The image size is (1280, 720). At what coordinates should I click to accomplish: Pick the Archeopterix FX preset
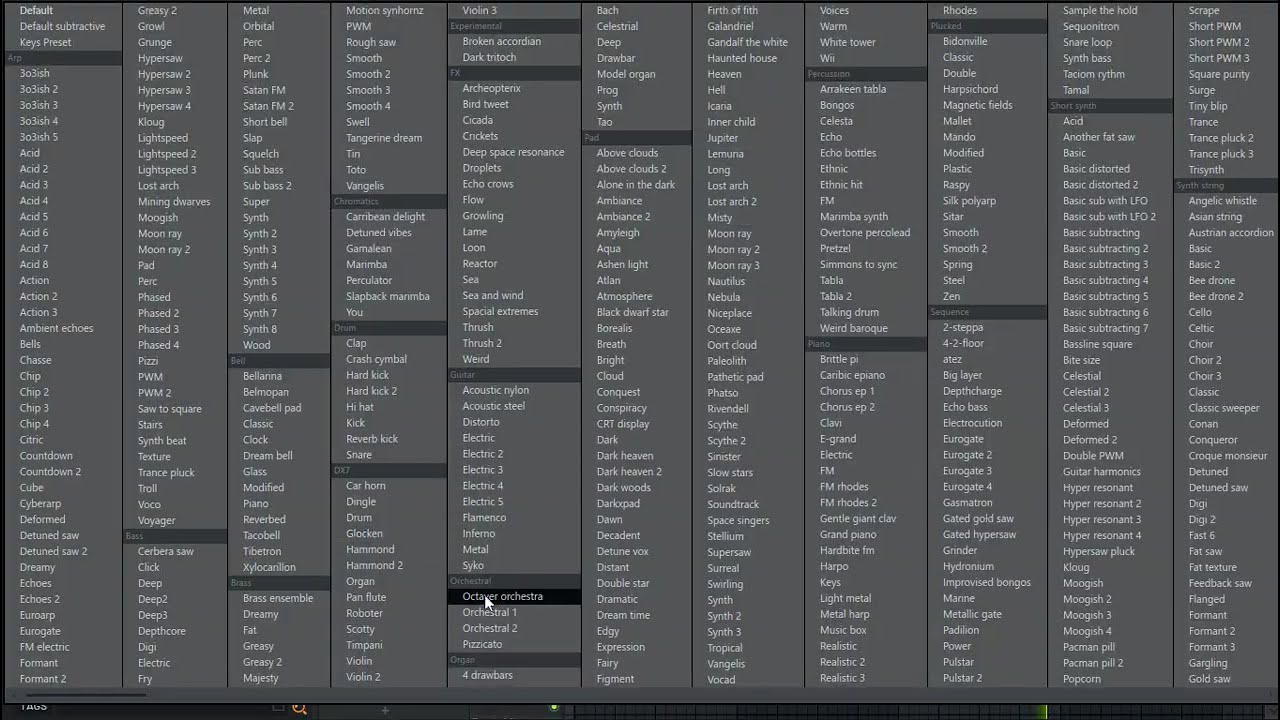point(492,88)
